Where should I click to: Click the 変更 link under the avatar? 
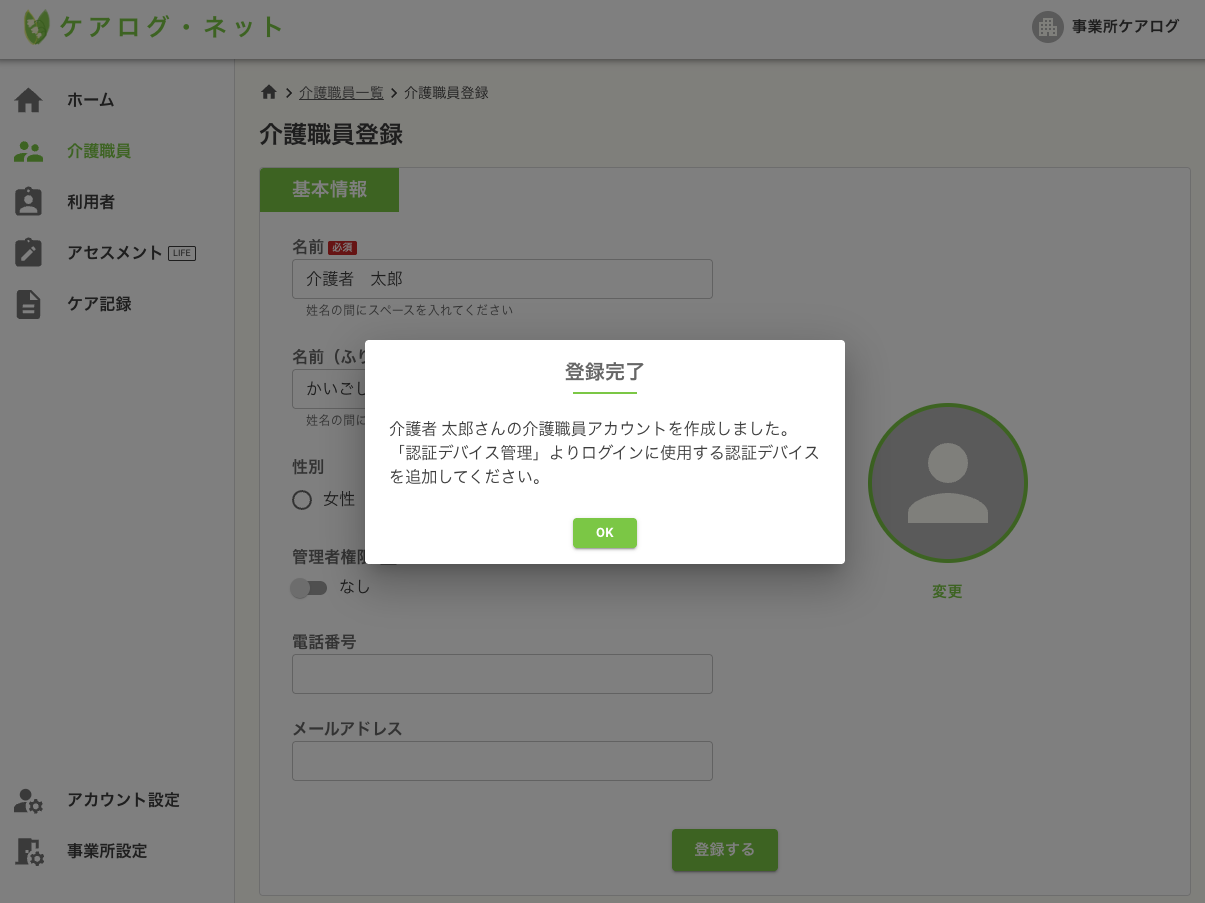click(x=946, y=591)
